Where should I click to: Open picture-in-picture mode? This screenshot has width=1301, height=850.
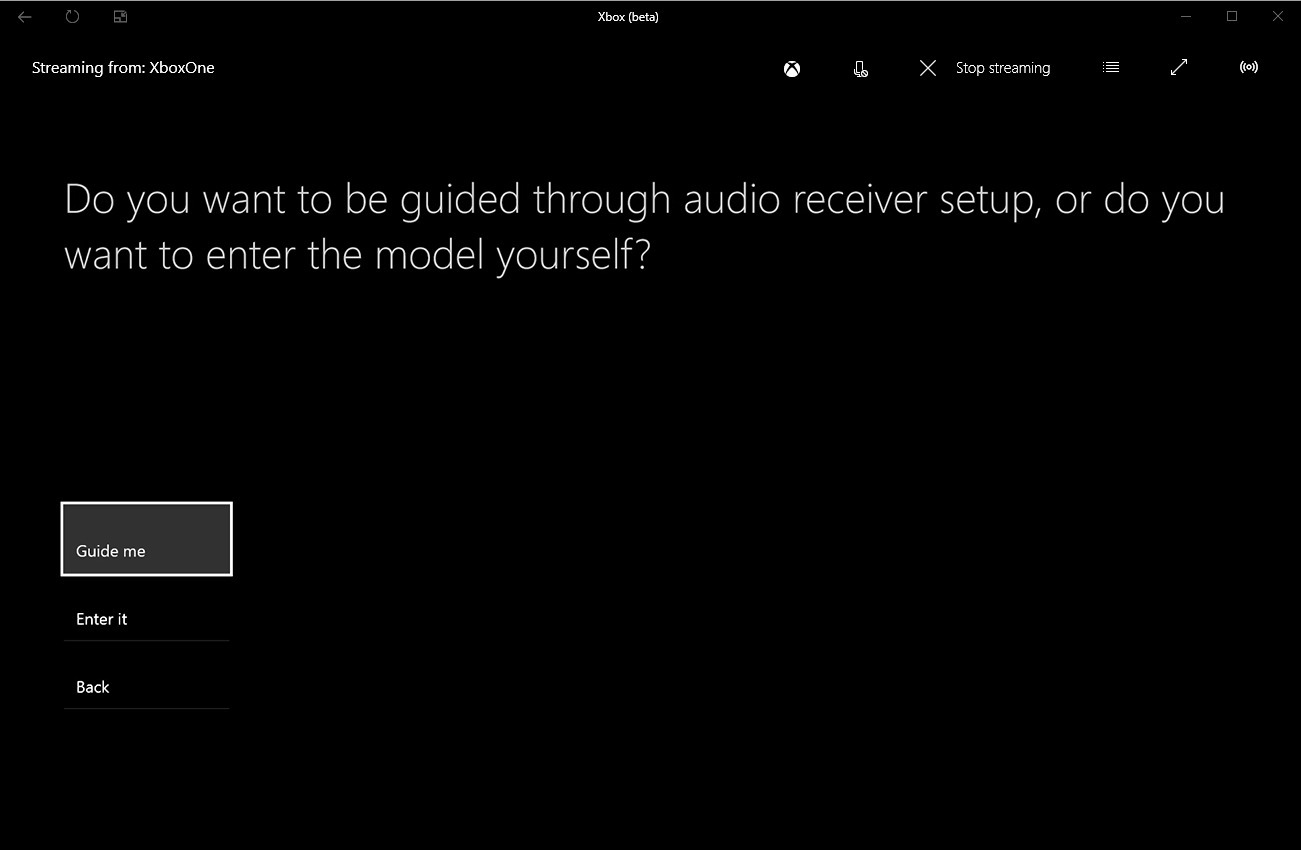tap(119, 16)
